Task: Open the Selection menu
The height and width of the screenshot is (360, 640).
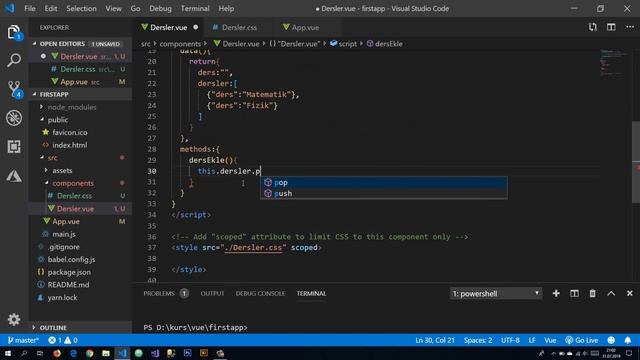Action: (x=81, y=8)
